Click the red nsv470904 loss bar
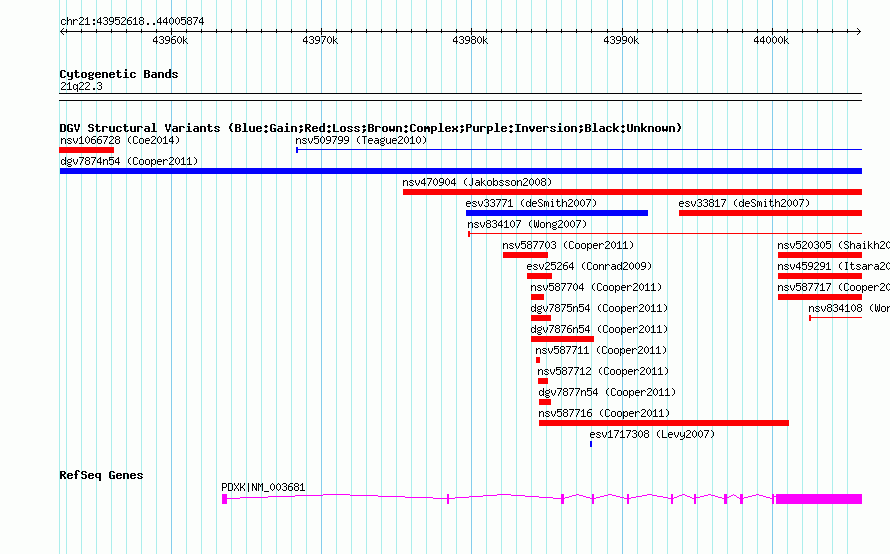The width and height of the screenshot is (890, 554). (632, 192)
